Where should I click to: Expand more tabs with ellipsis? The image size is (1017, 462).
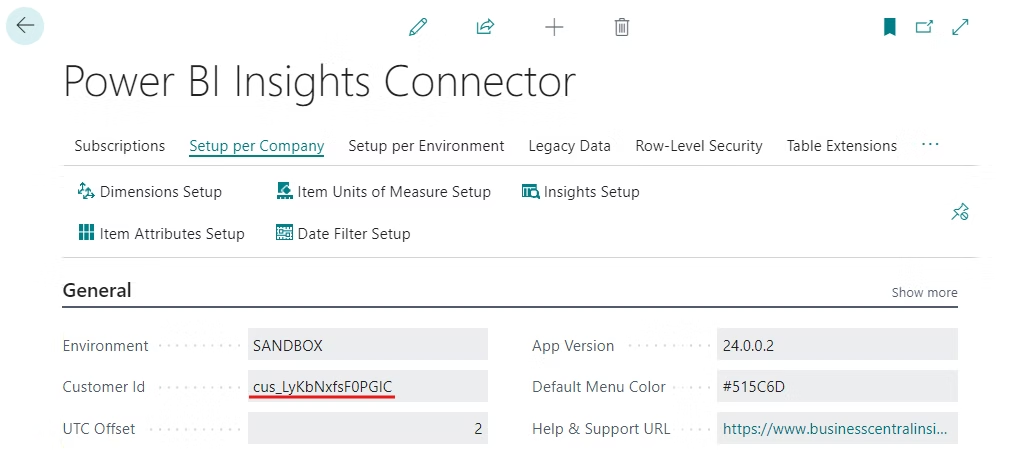(930, 145)
